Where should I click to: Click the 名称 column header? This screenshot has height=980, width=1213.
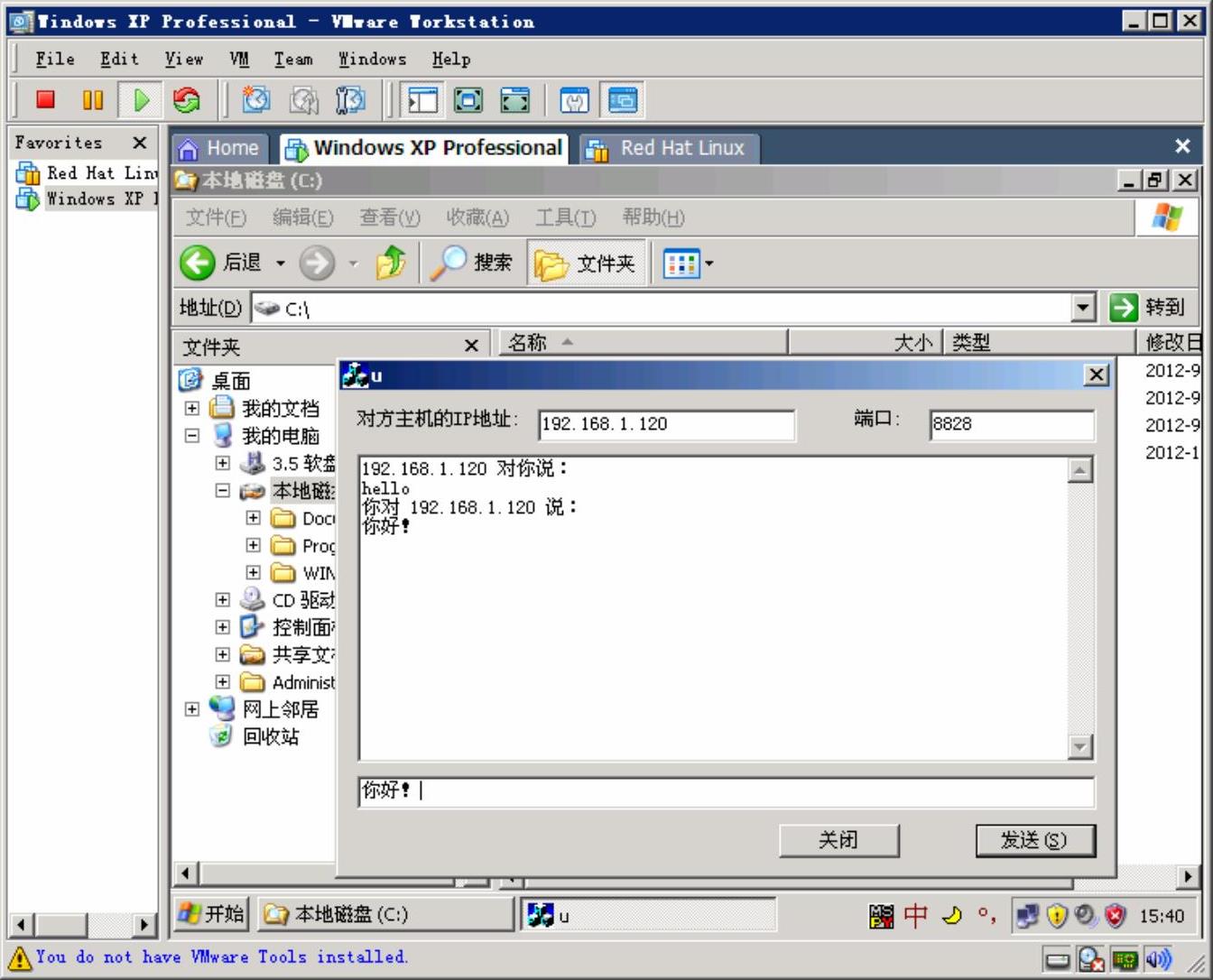coord(643,343)
